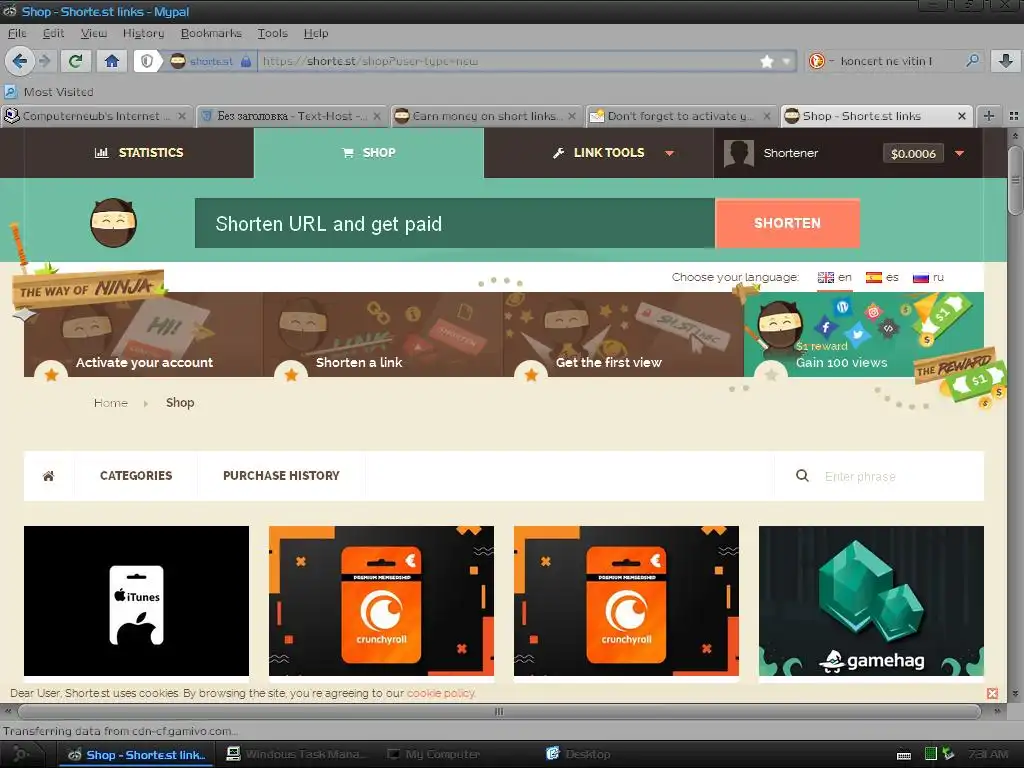Click the DuckDuckGo search engine icon

816,61
